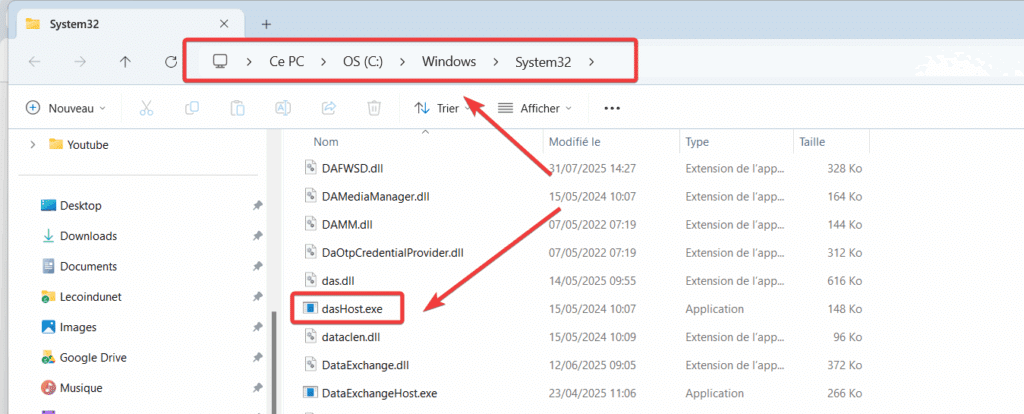Click the Share icon in toolbar
The width and height of the screenshot is (1024, 414).
click(329, 108)
